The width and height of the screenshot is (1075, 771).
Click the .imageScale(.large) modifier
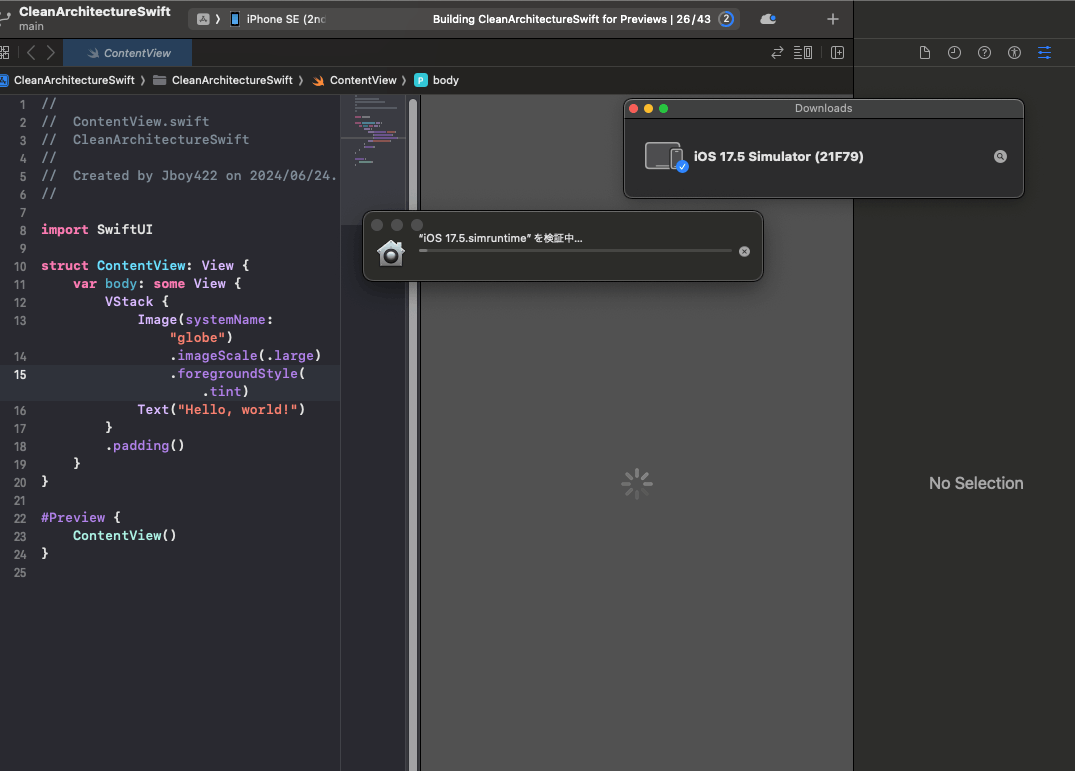tap(245, 355)
